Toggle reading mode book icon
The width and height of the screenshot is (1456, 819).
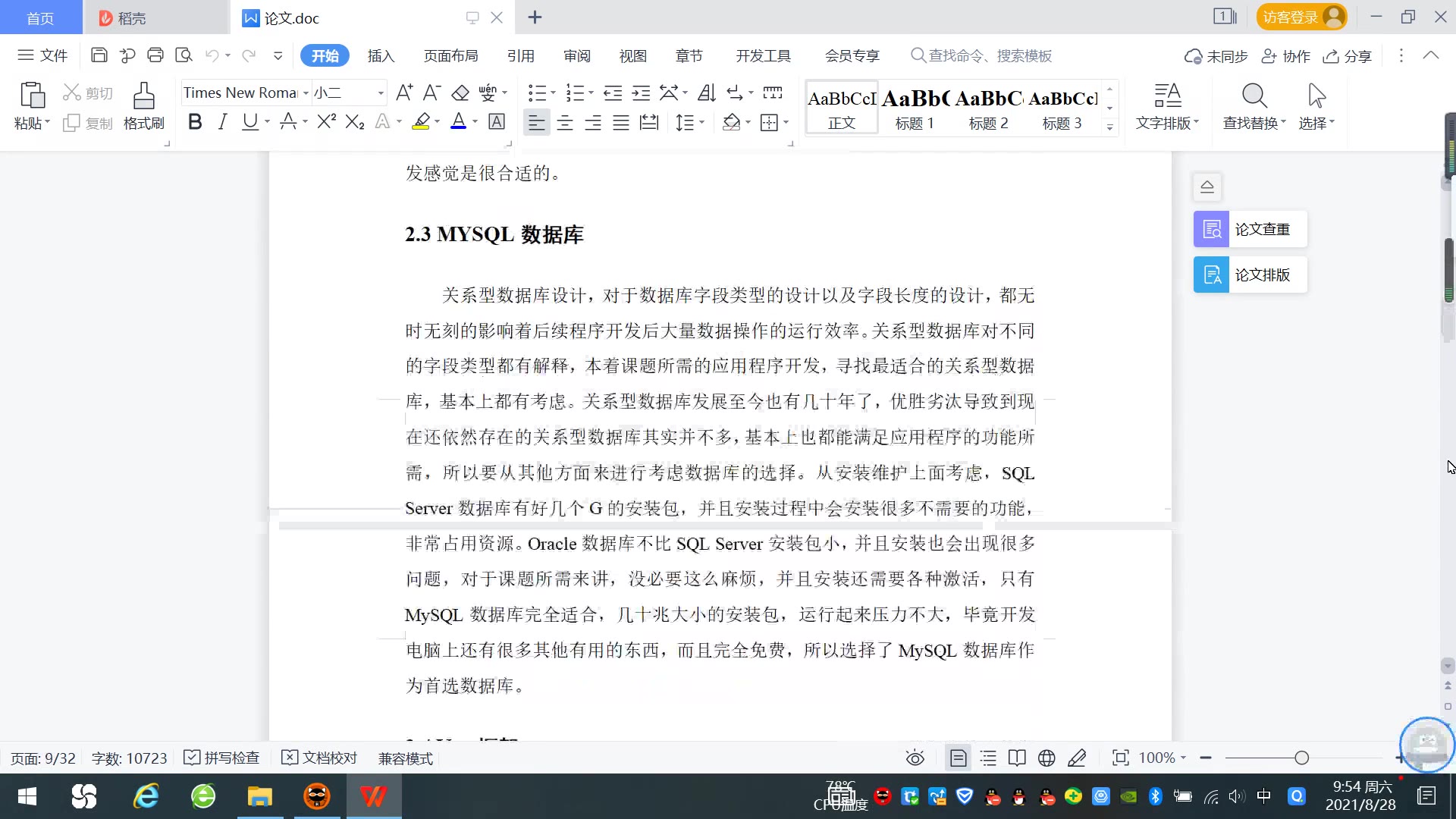1017,758
